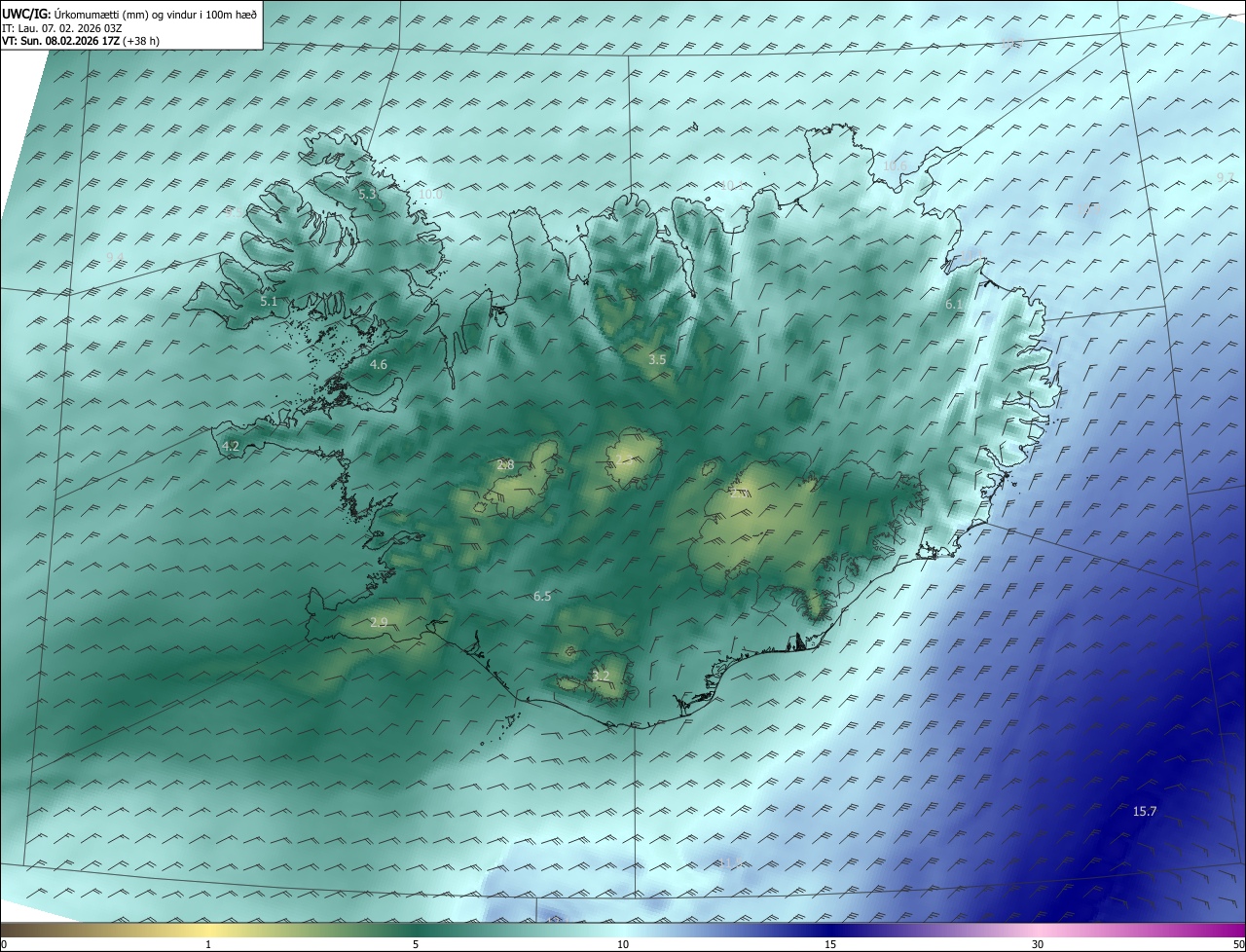Click the '15.7' value in the dark blue area
The image size is (1246, 952).
pos(1145,811)
